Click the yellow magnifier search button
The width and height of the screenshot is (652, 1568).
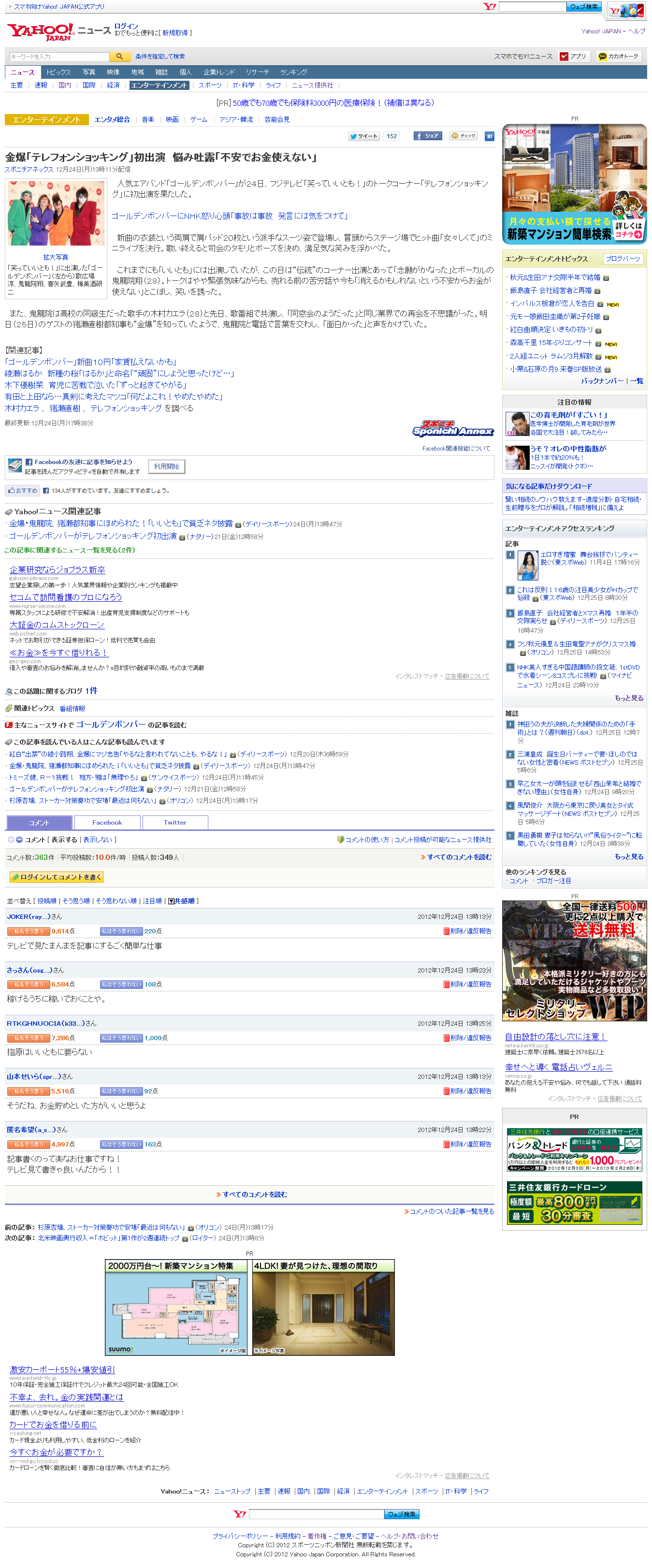point(120,57)
